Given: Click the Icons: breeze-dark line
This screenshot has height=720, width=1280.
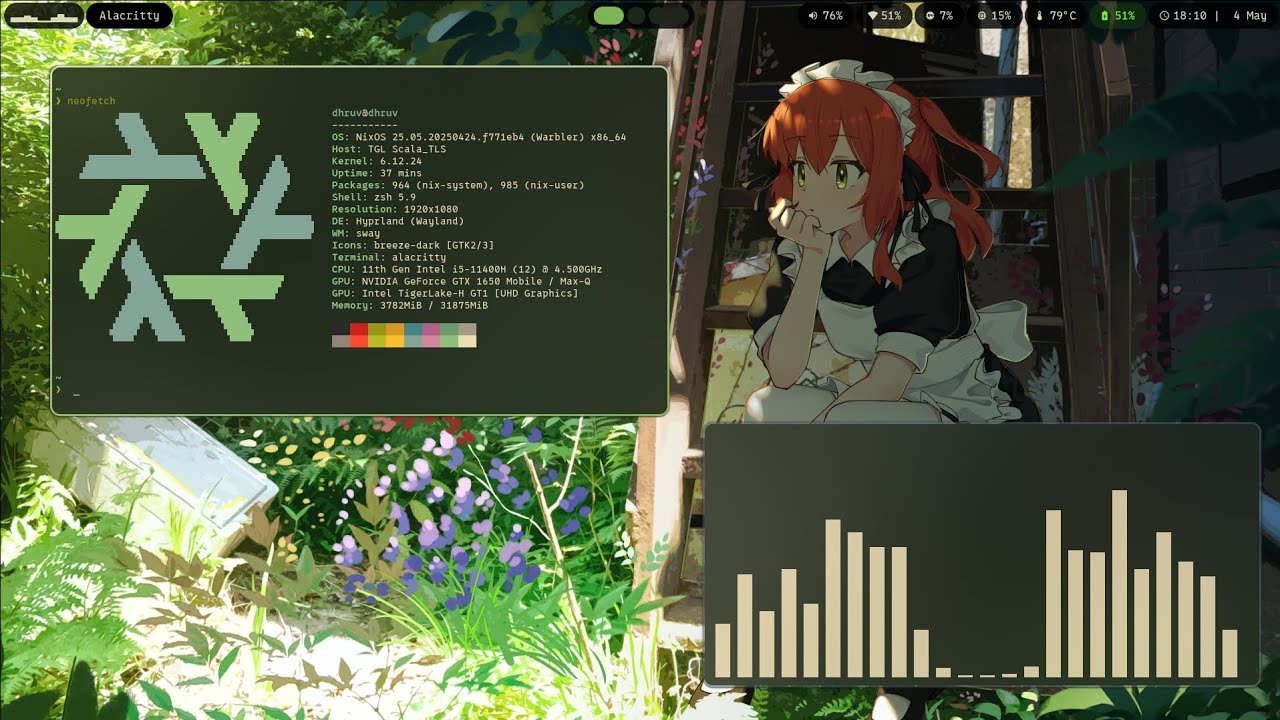Looking at the screenshot, I should point(413,245).
